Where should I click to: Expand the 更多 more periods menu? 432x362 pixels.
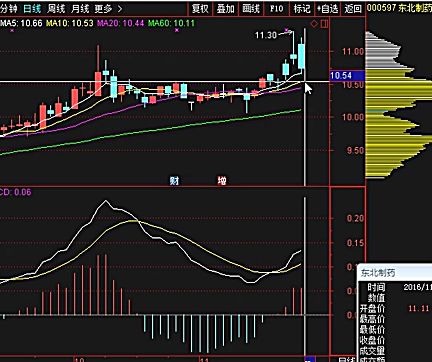point(108,9)
